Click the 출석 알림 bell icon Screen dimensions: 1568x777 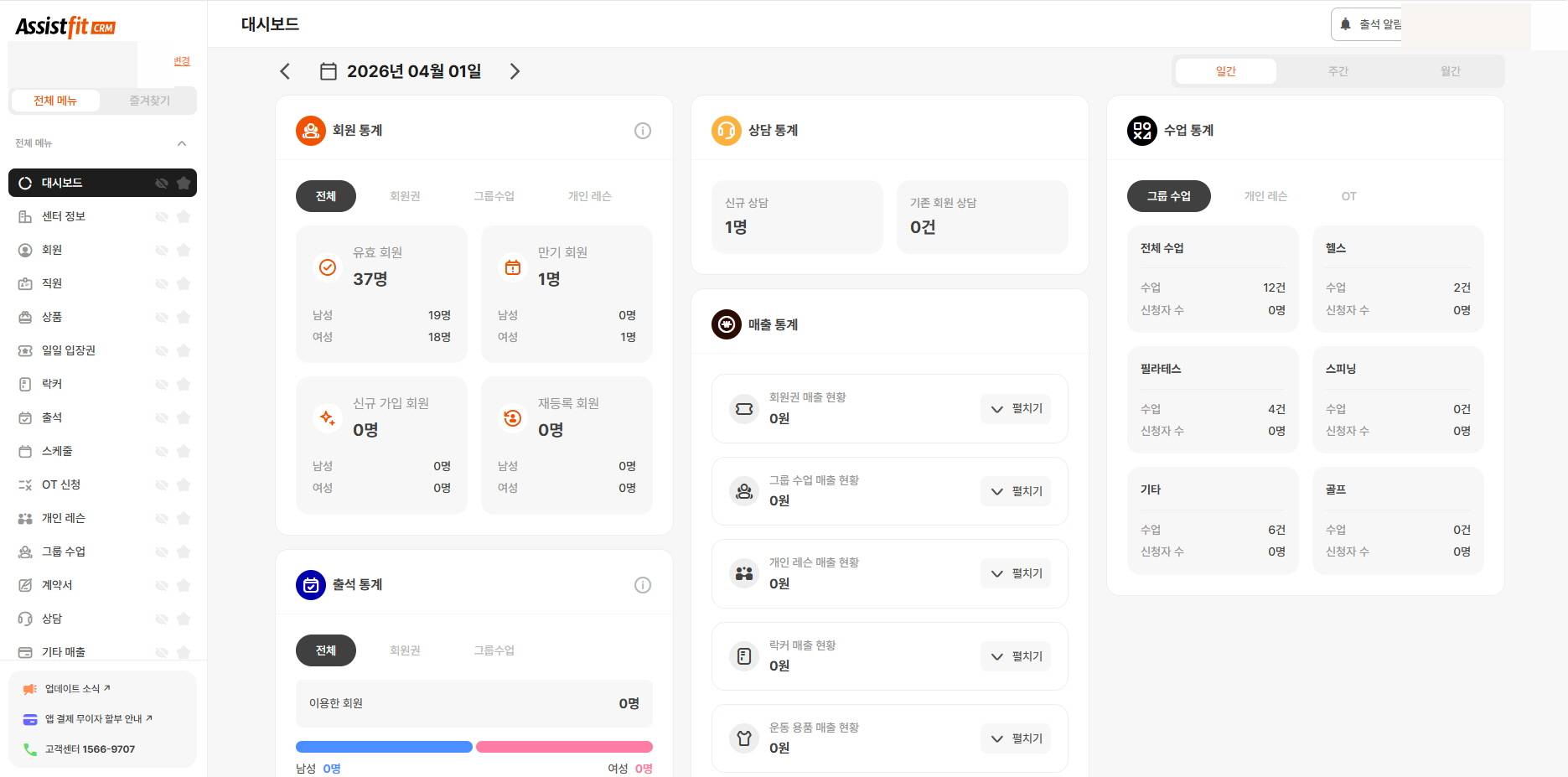1344,24
